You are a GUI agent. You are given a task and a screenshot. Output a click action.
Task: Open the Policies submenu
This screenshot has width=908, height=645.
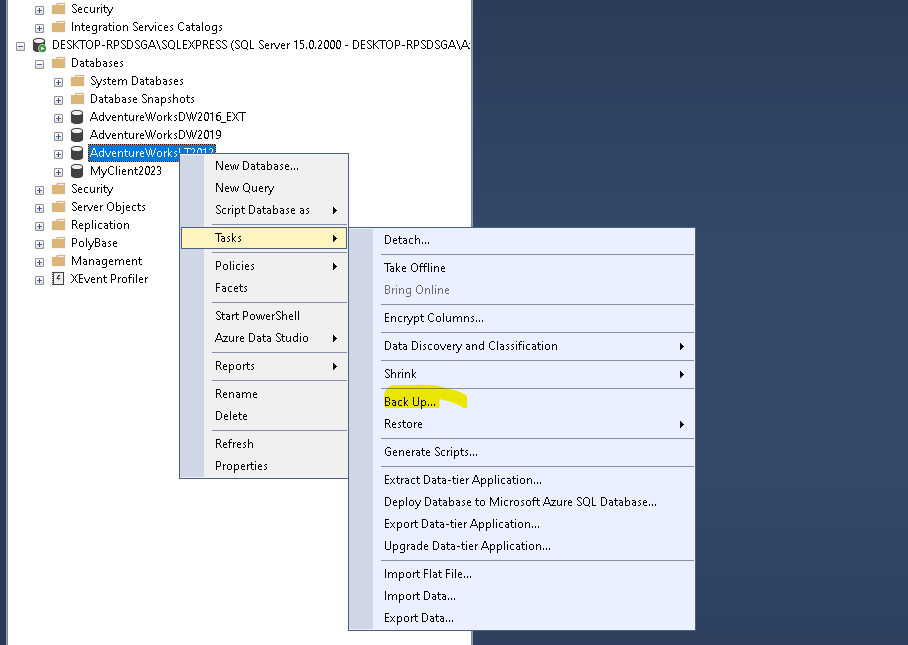click(x=264, y=266)
